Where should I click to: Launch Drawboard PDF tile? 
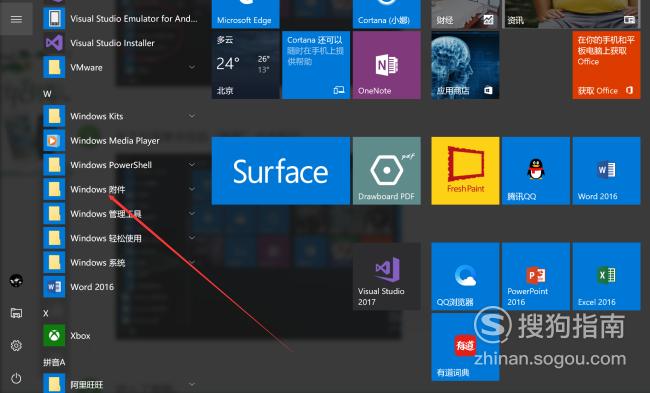(x=387, y=171)
